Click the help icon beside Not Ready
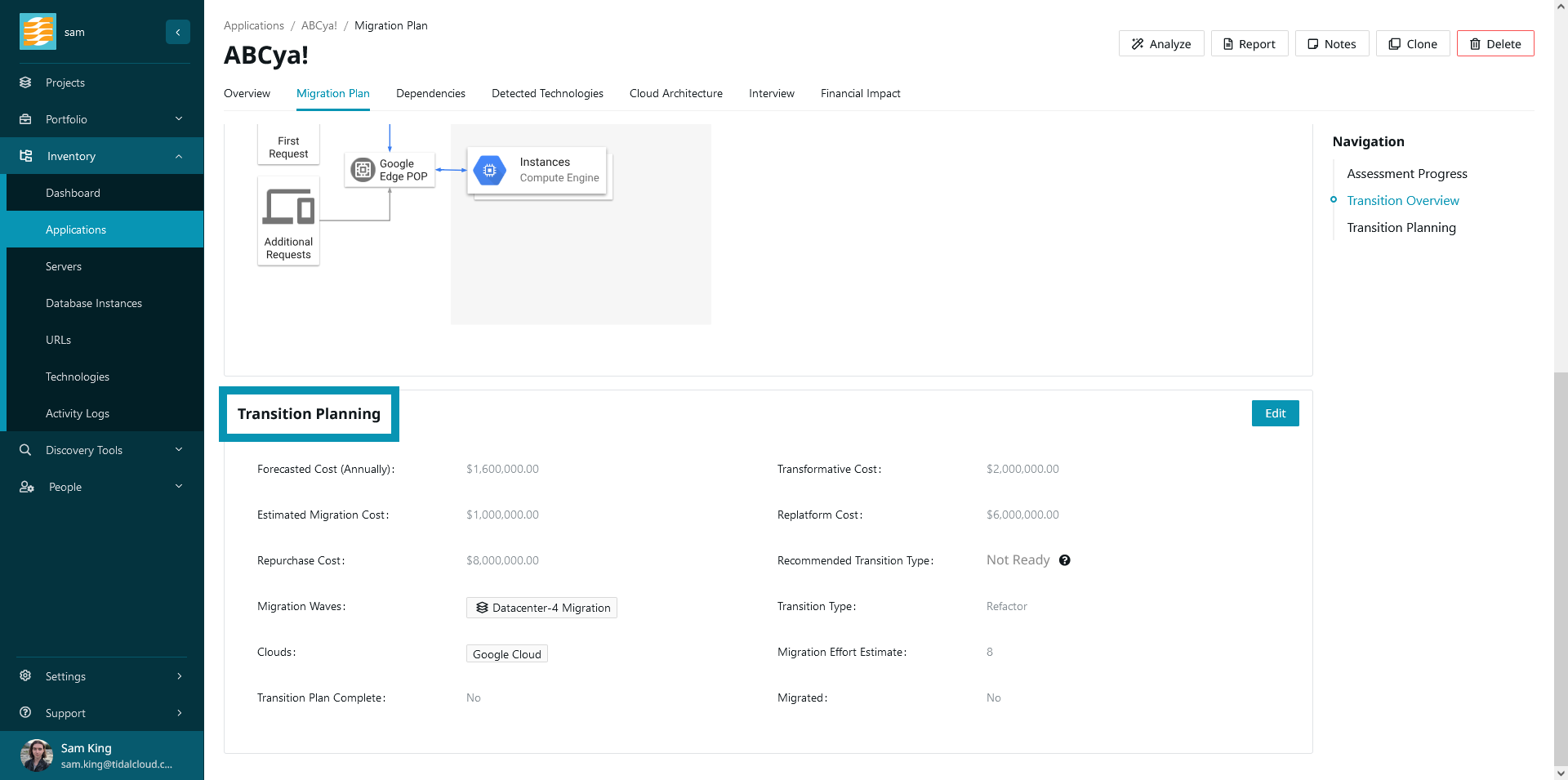Viewport: 1568px width, 780px height. click(x=1064, y=560)
